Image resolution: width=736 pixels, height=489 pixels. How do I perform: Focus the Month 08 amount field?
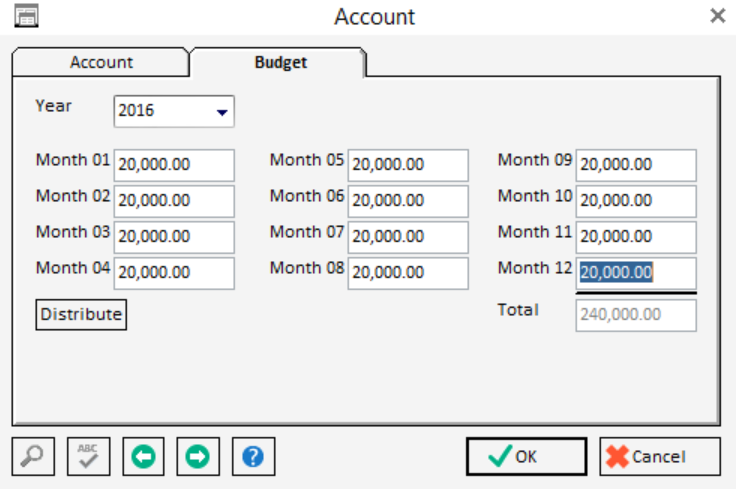[x=408, y=273]
